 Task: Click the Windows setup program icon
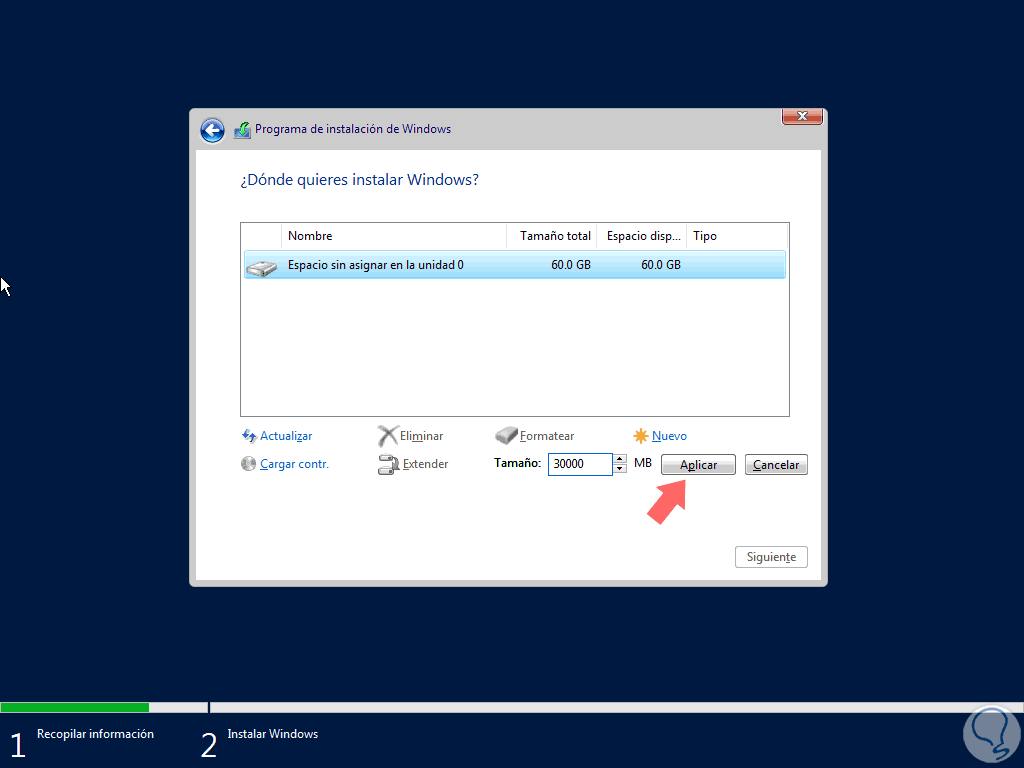[242, 129]
